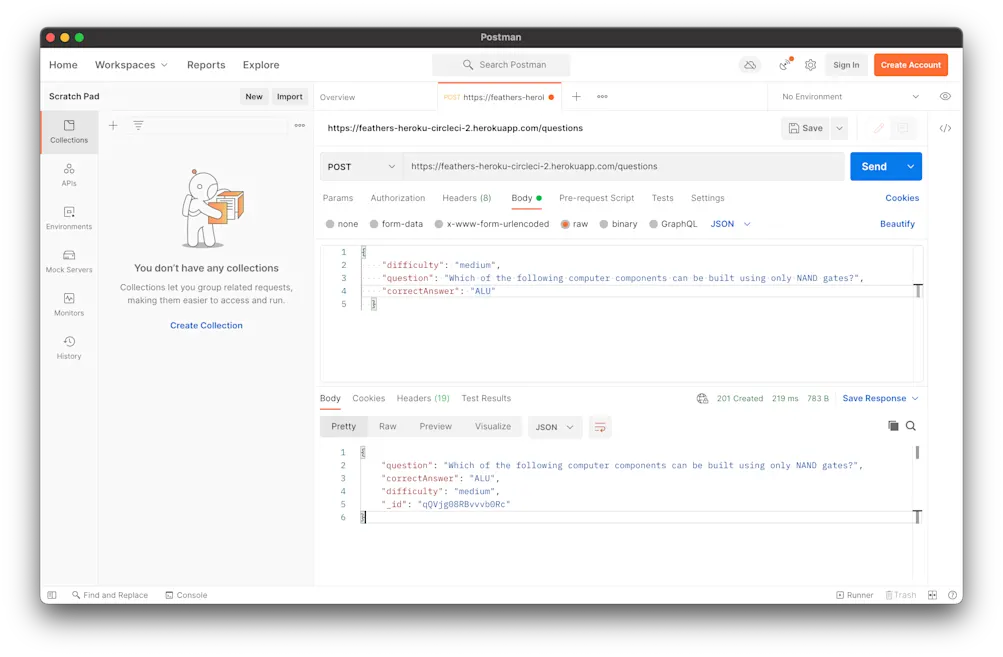This screenshot has height=657, width=1003.
Task: Click the network globe icon in response
Action: click(x=702, y=399)
